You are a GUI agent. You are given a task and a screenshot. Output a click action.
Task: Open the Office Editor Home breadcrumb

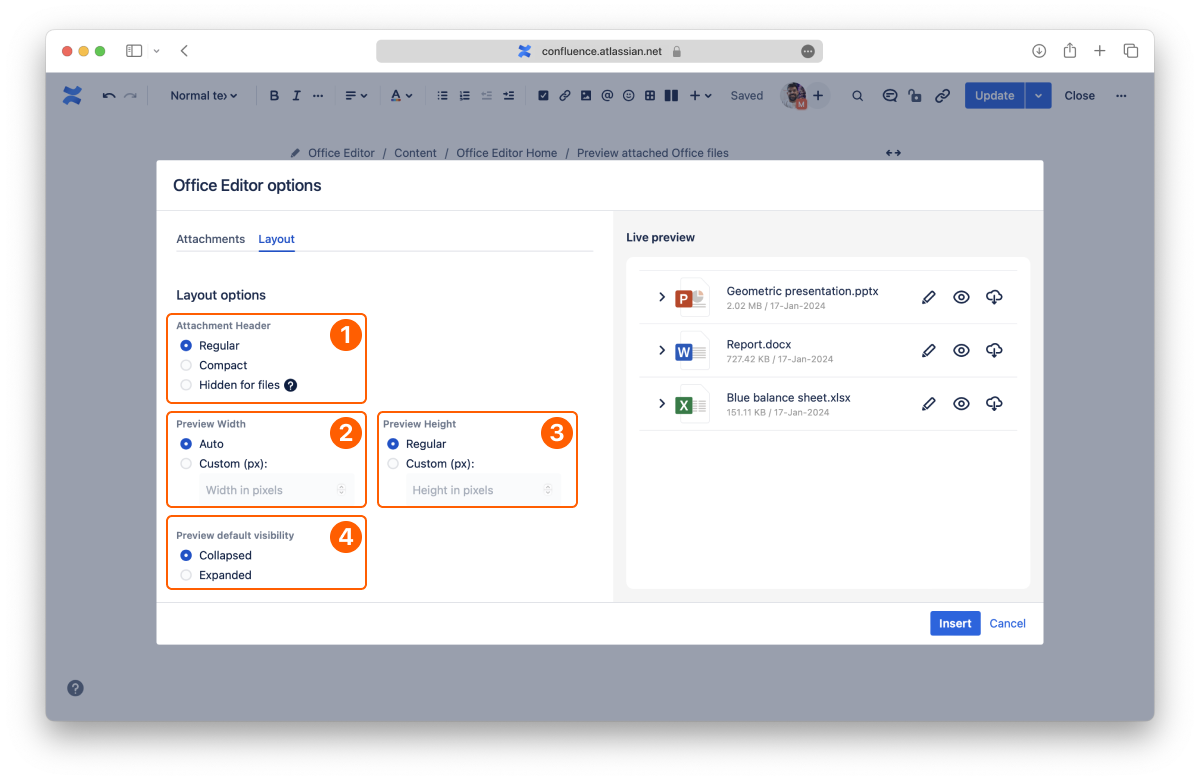tap(507, 153)
